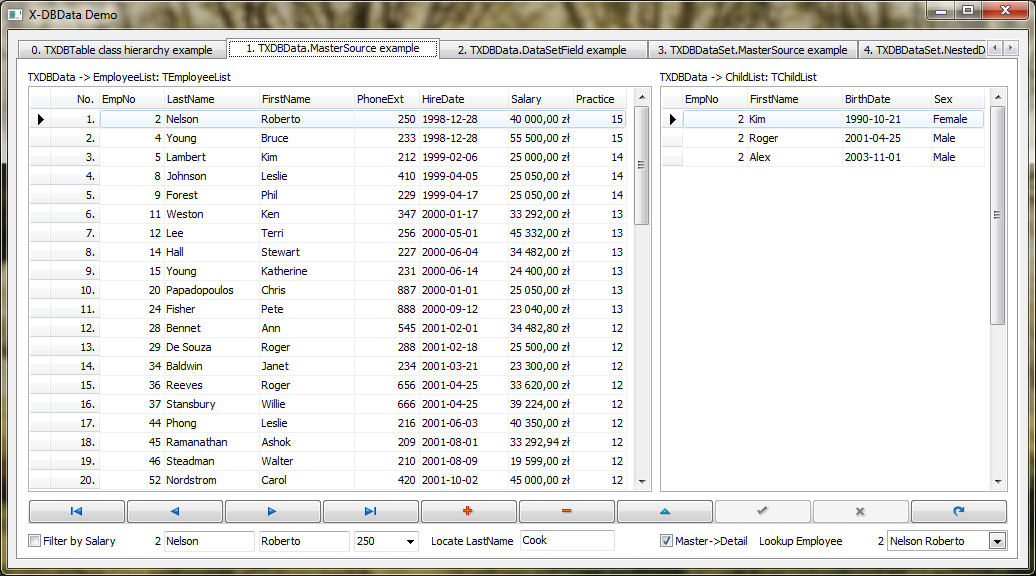Screen dimensions: 1036x576
Task: Expand the PhoneExt 250 dropdown
Action: (410, 541)
